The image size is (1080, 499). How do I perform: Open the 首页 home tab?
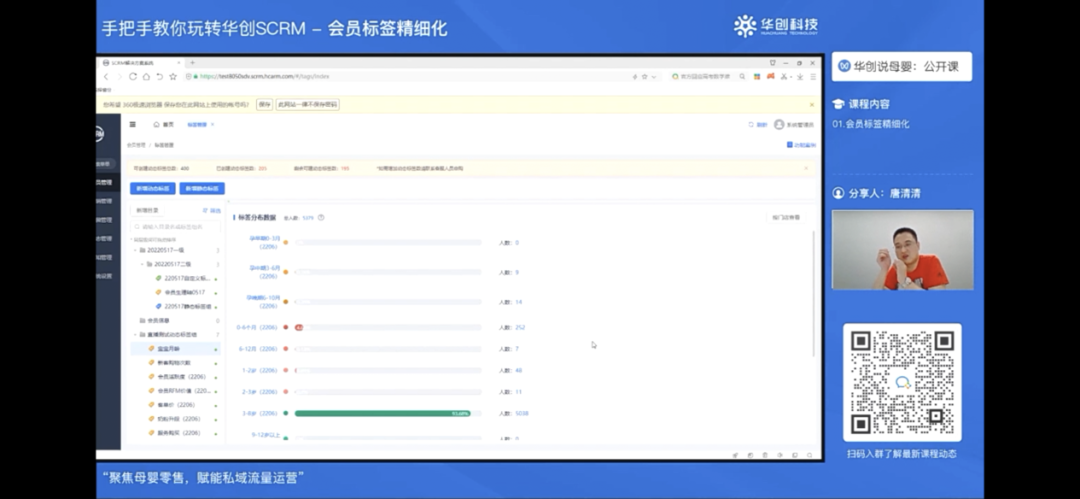click(x=164, y=125)
